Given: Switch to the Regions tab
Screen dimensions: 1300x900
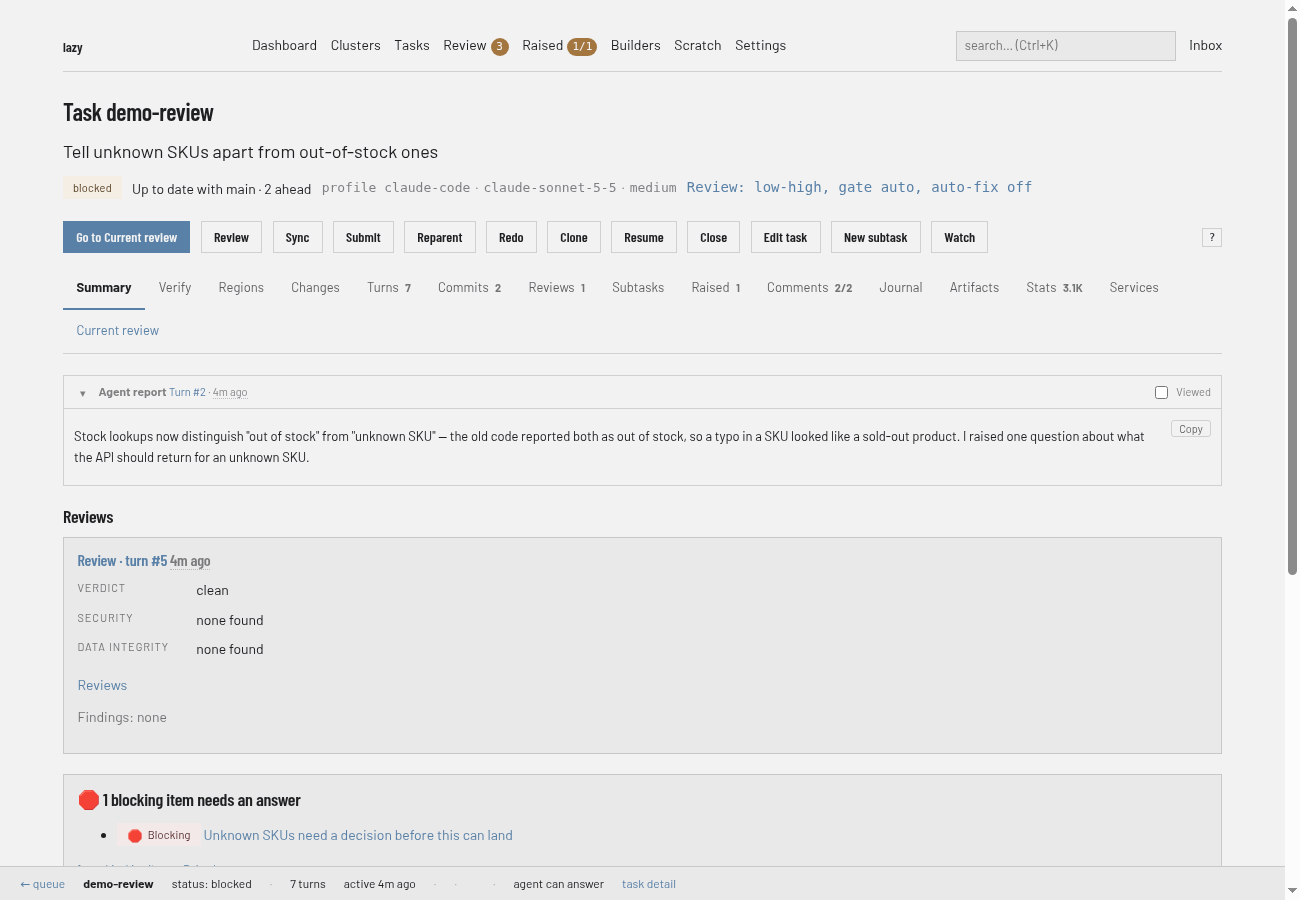Looking at the screenshot, I should (241, 288).
